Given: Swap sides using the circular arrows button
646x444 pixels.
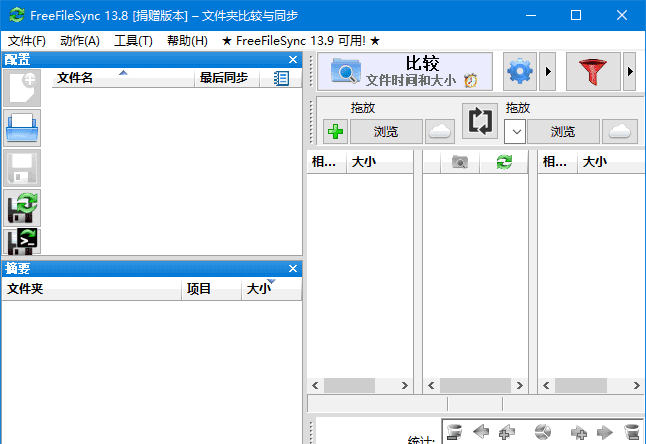Looking at the screenshot, I should click(x=480, y=121).
